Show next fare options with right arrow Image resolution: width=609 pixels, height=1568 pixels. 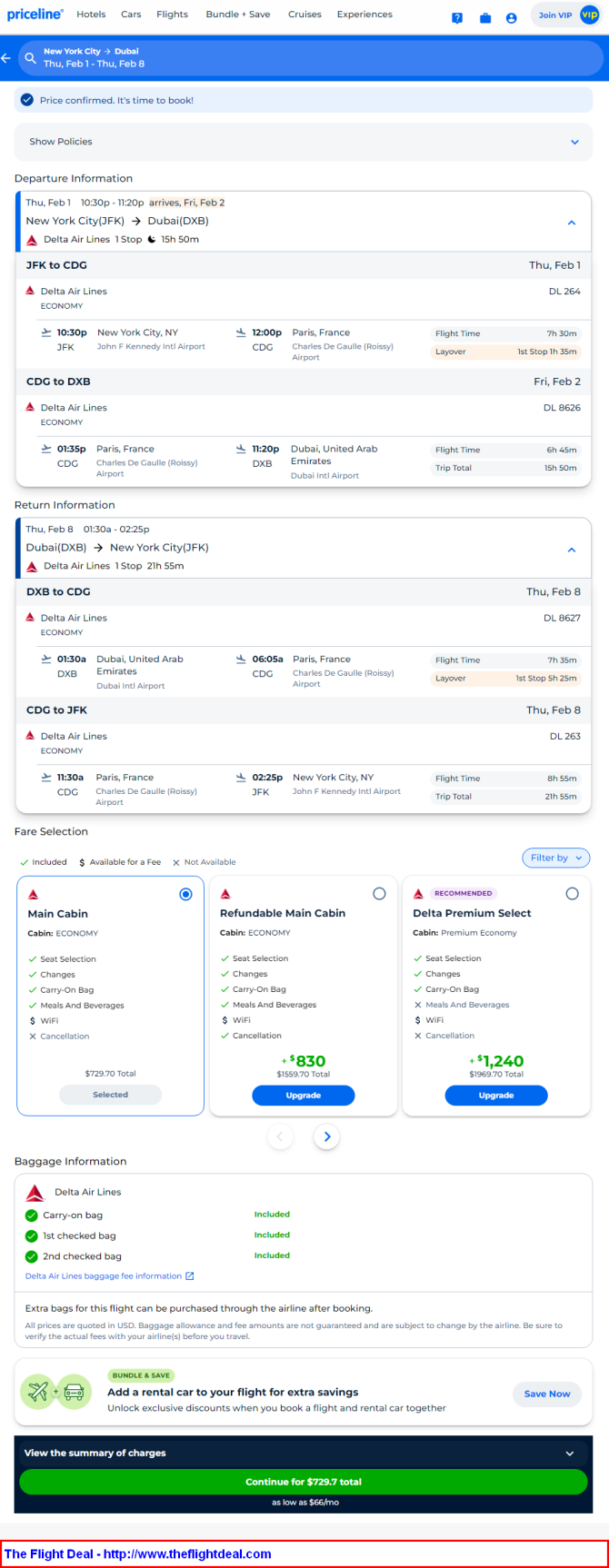pyautogui.click(x=327, y=1136)
